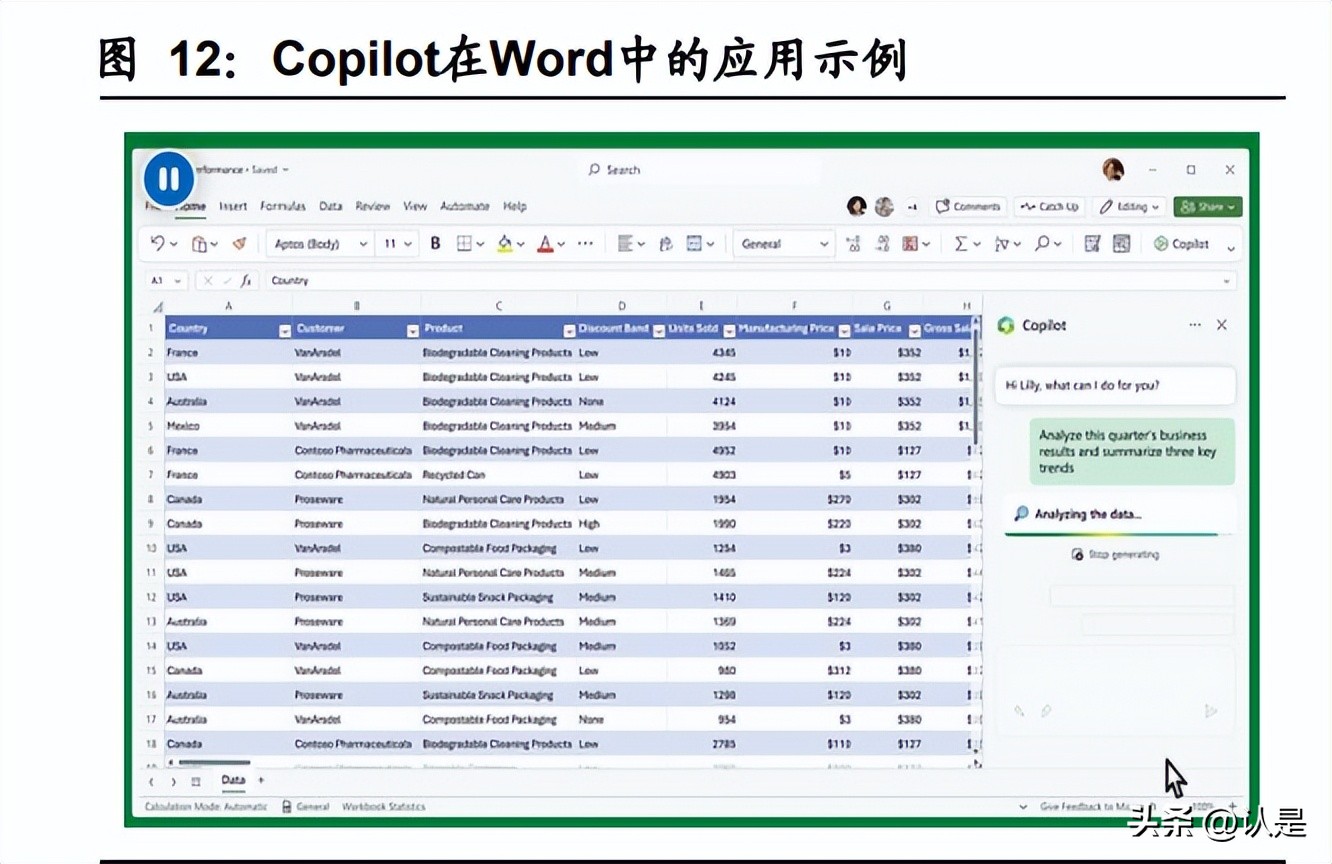Click the Borders grid icon
This screenshot has height=864, width=1332.
click(x=464, y=243)
